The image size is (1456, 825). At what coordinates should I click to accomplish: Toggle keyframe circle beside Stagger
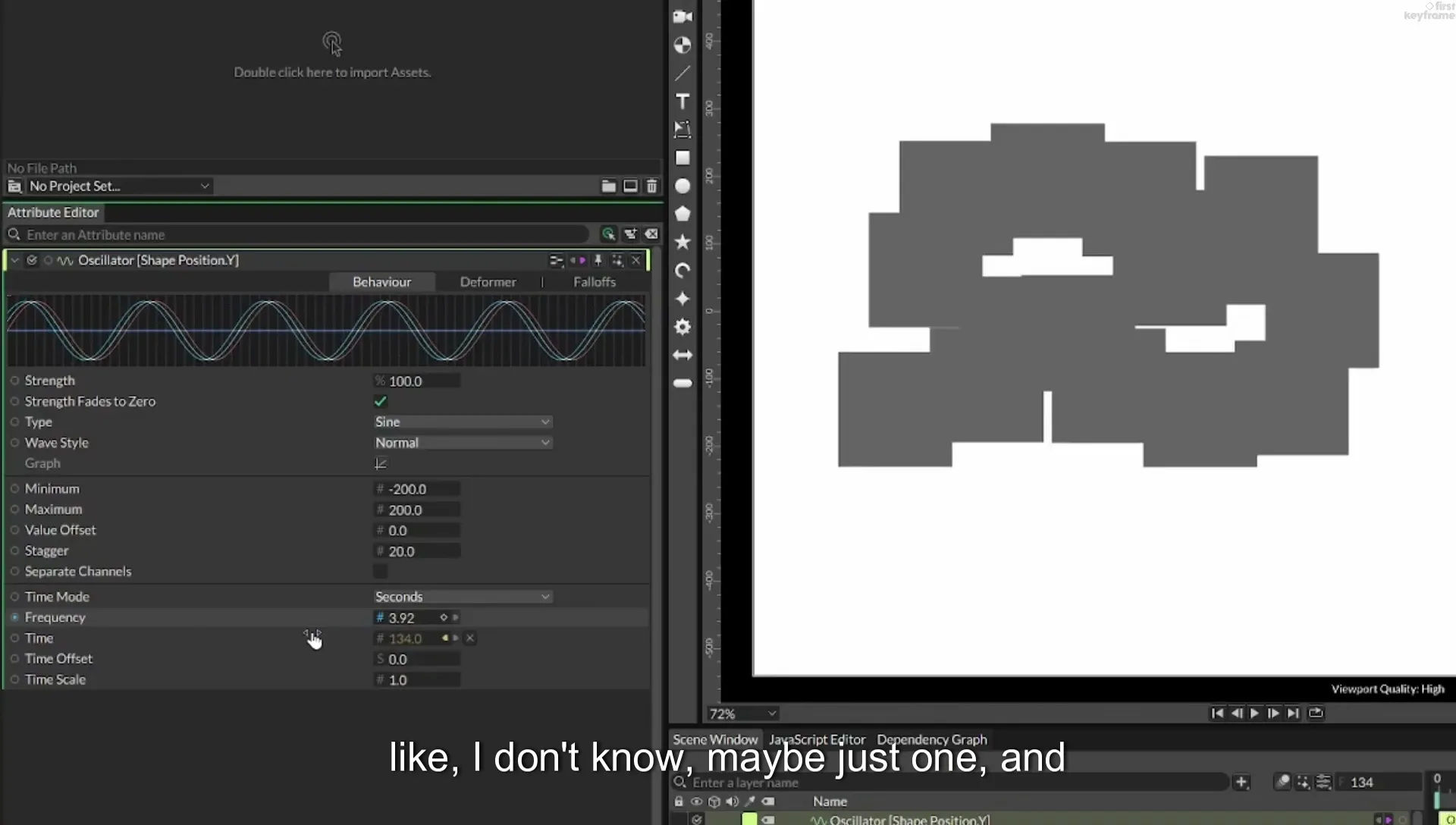pyautogui.click(x=14, y=551)
